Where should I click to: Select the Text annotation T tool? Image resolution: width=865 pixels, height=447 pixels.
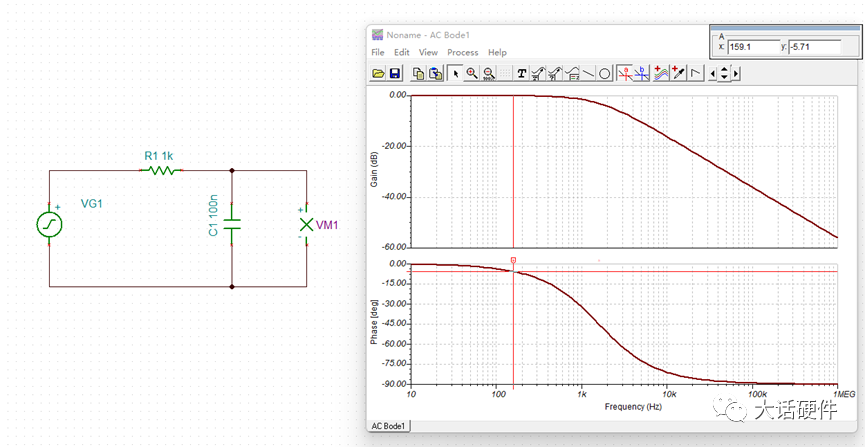[x=522, y=73]
